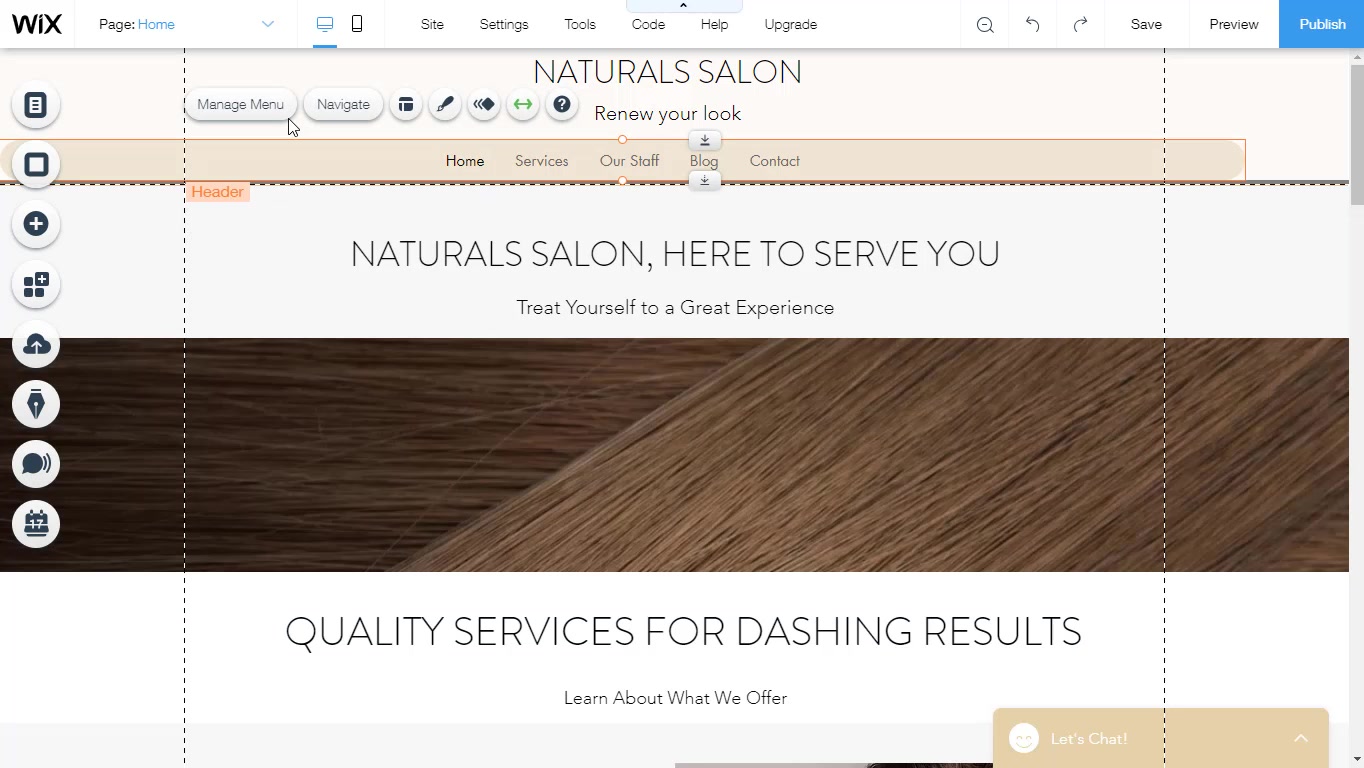
Task: Open My Uploads cloud icon
Action: click(x=36, y=345)
